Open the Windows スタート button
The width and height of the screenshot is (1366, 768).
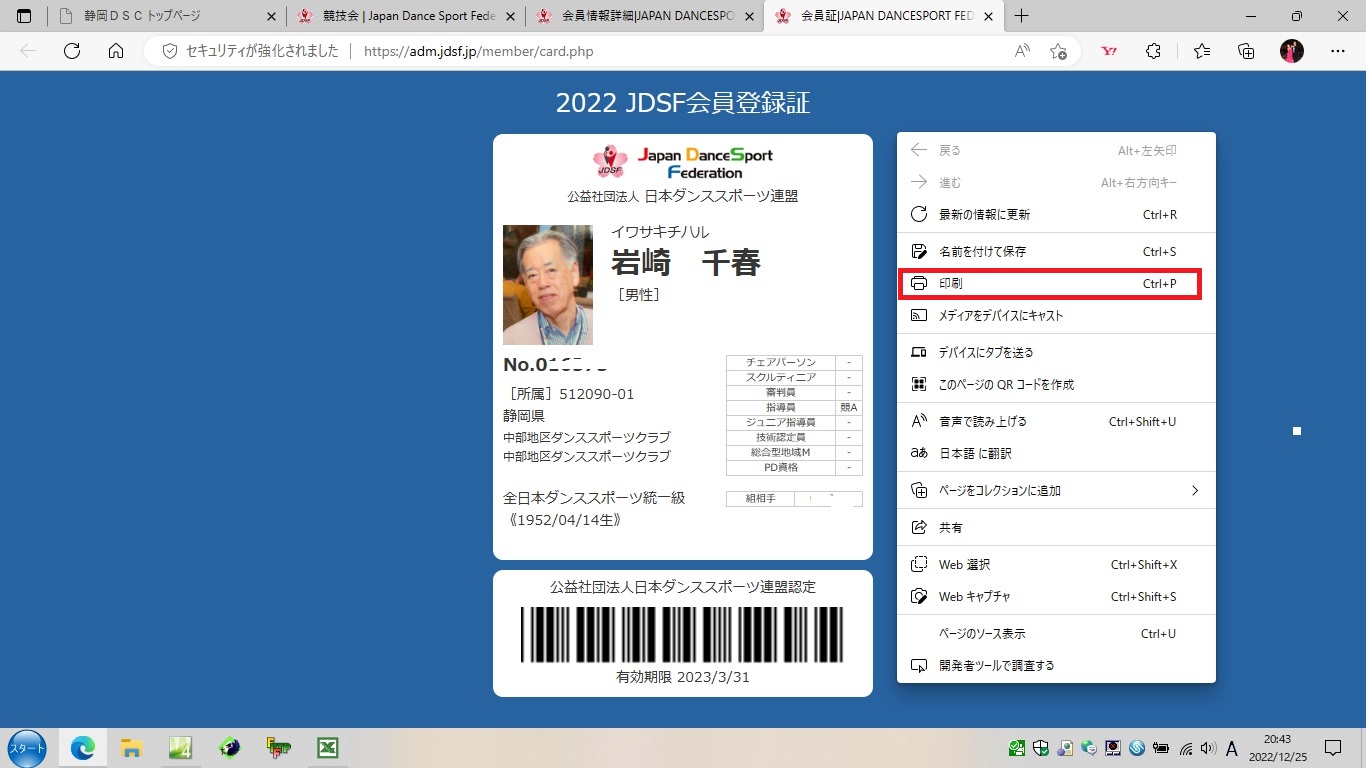pyautogui.click(x=27, y=748)
